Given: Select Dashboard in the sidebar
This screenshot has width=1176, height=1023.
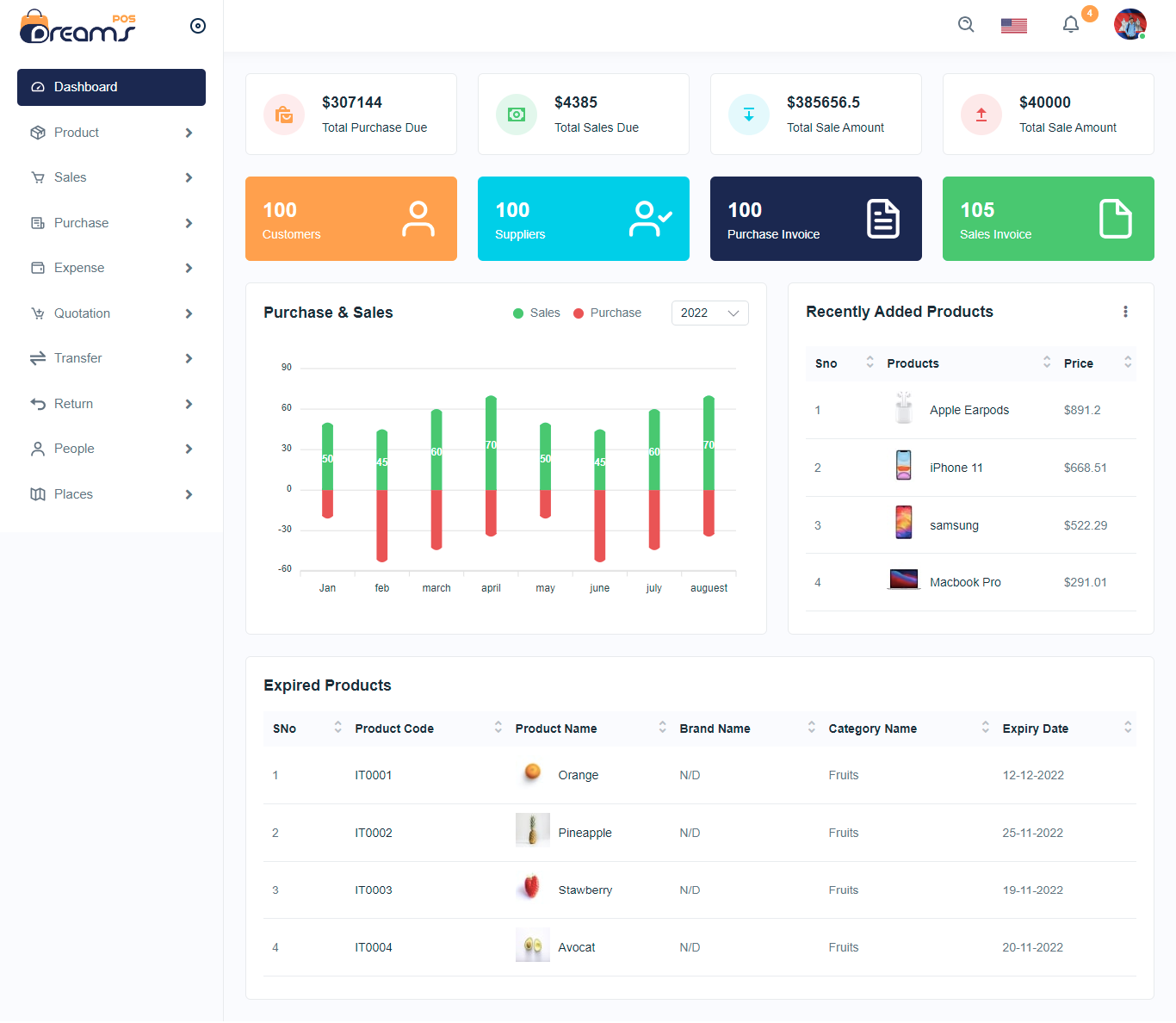Looking at the screenshot, I should point(112,87).
